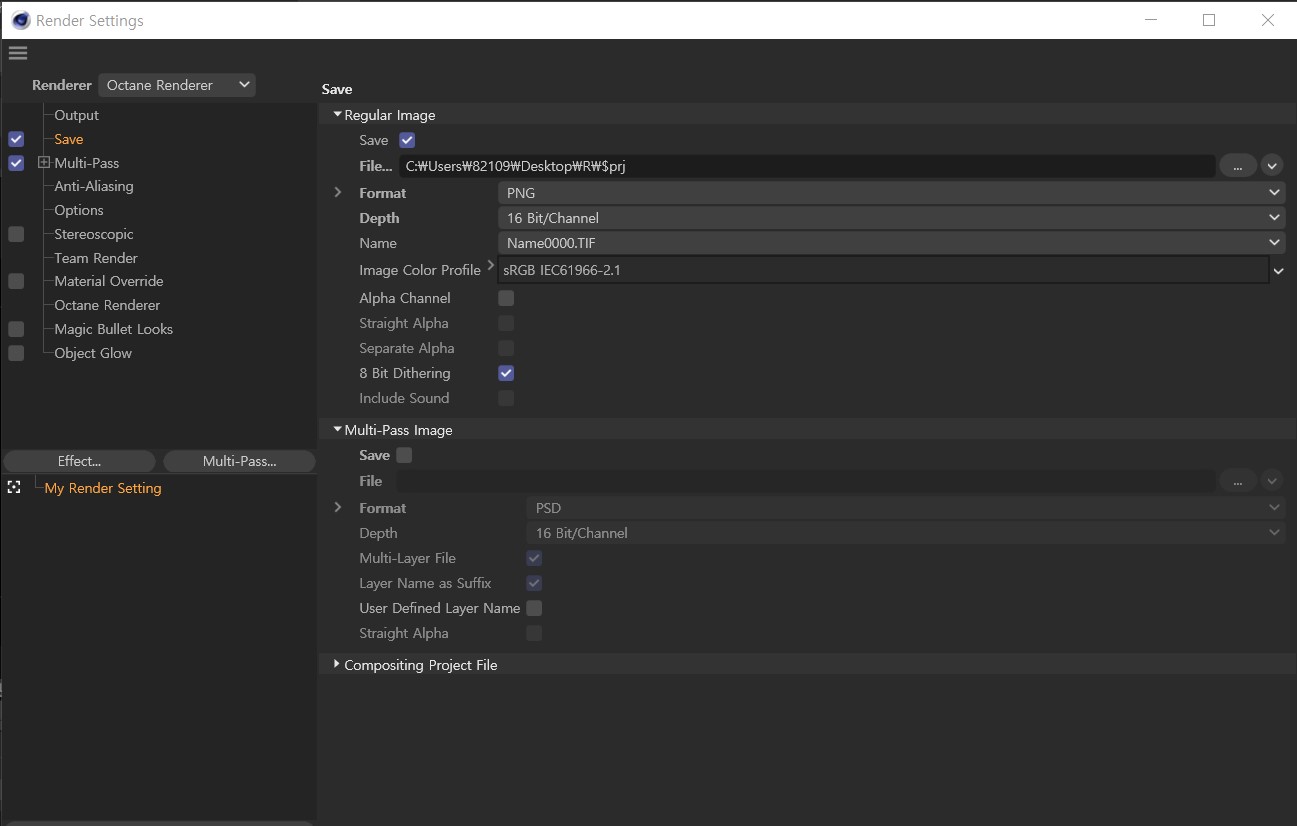Select Output in settings list
The image size is (1297, 826).
click(77, 115)
